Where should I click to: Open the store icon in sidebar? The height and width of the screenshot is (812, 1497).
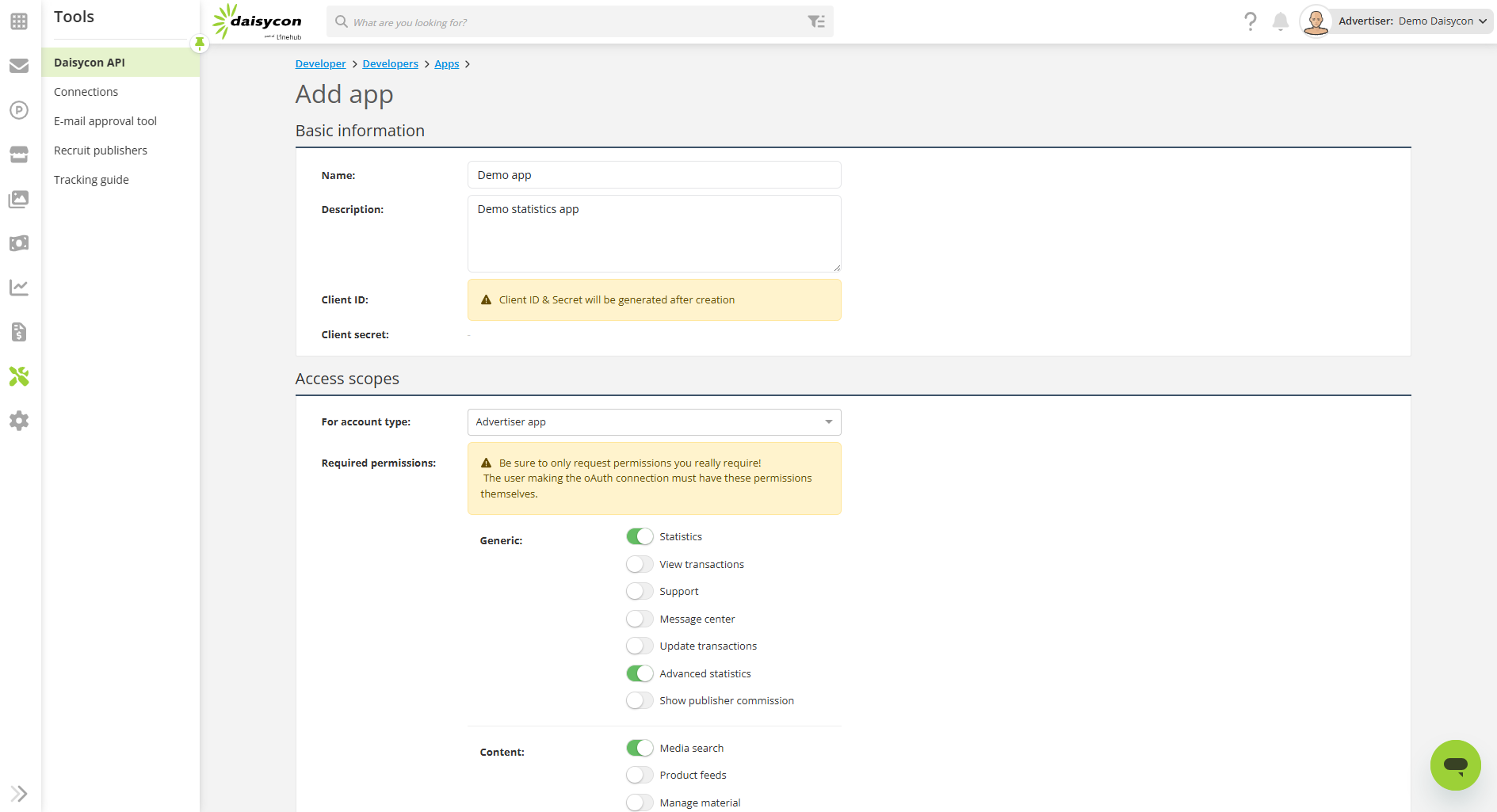[x=19, y=154]
